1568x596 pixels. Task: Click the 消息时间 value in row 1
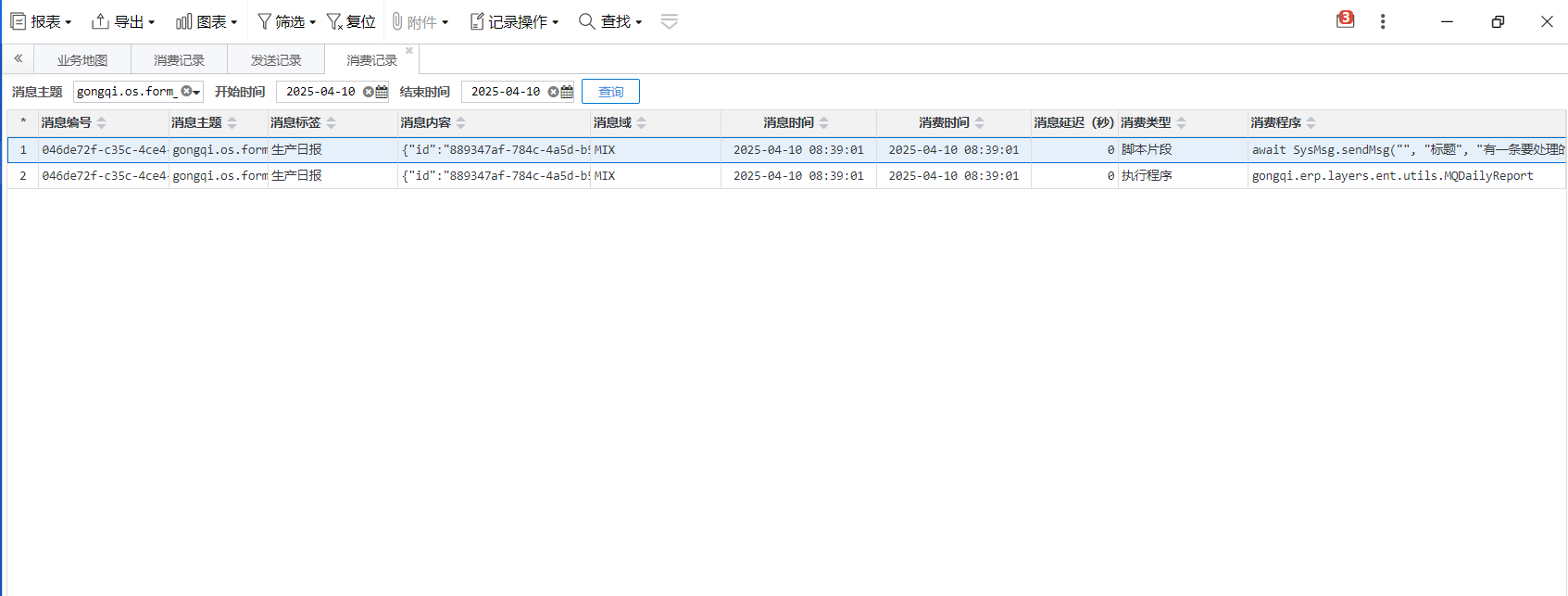coord(798,149)
